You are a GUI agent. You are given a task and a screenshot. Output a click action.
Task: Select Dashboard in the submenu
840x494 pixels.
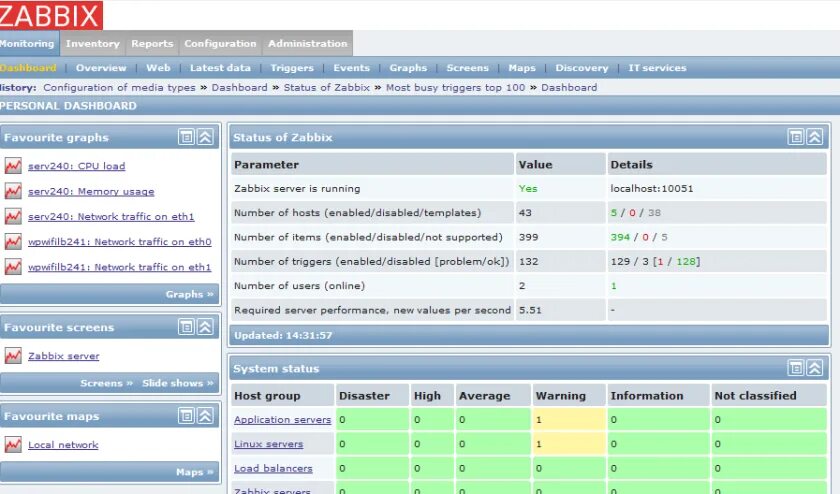tap(28, 68)
